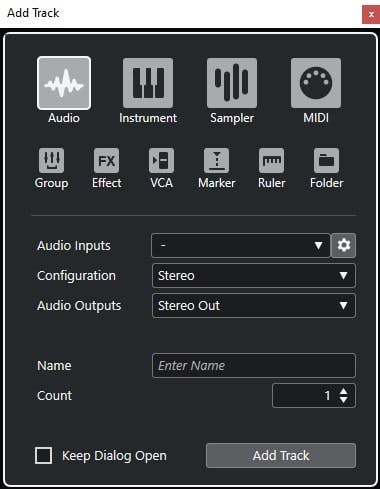Open the Audio Outputs Stereo Out dropdown

254,306
